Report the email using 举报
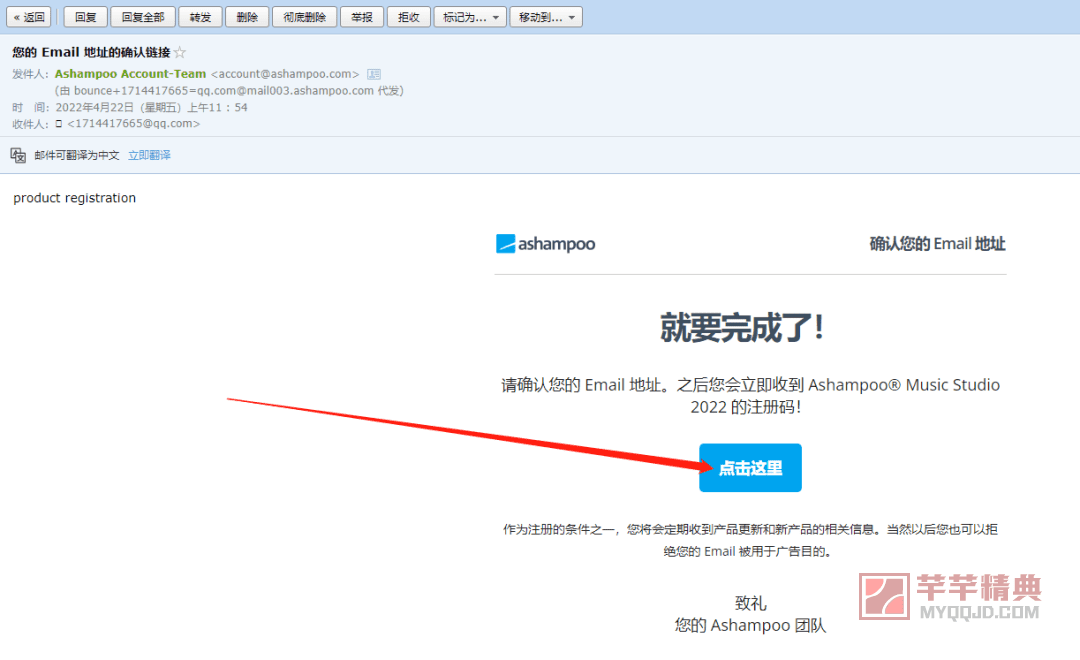Viewport: 1080px width, 660px height. click(362, 17)
